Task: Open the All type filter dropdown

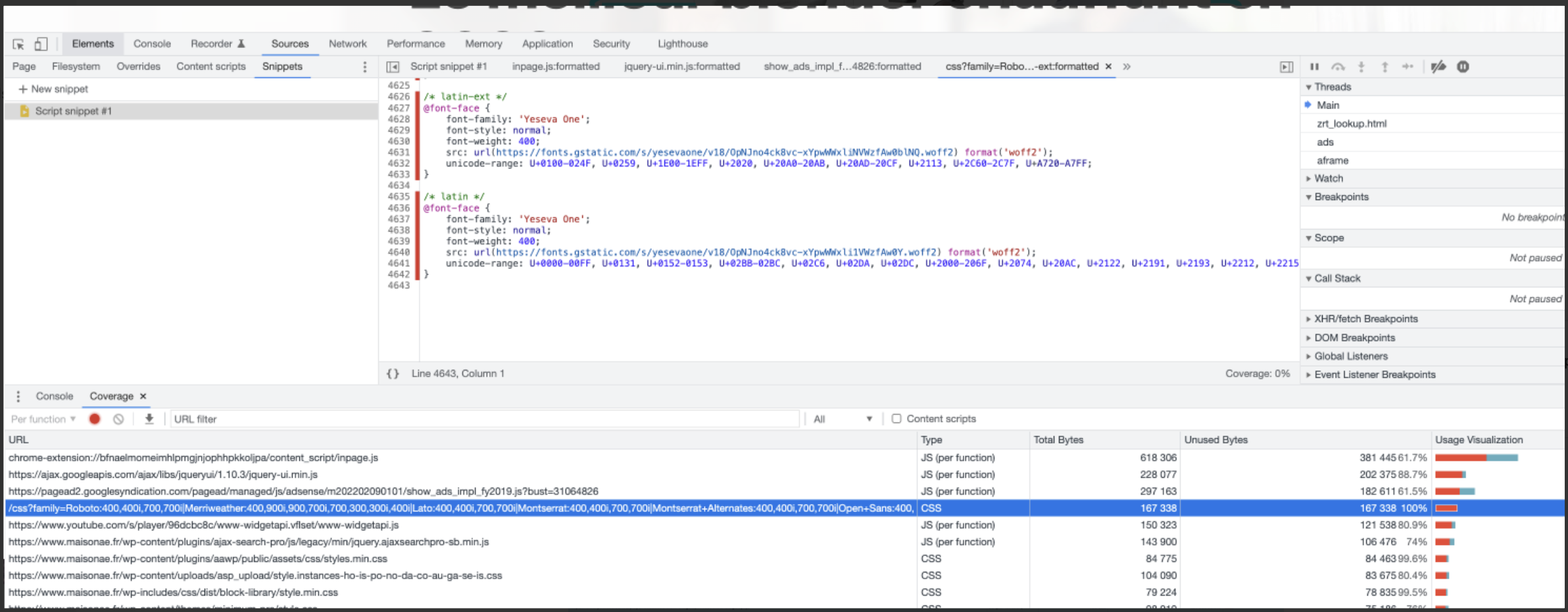Action: (x=843, y=419)
